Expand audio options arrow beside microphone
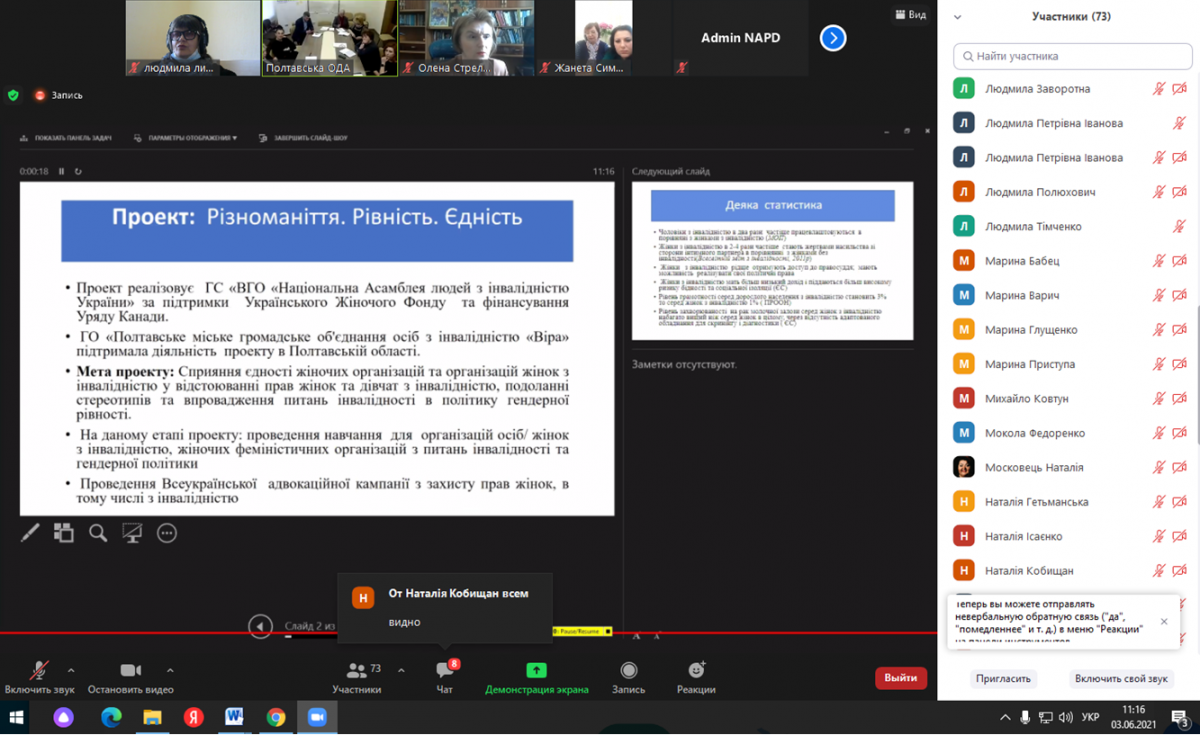The width and height of the screenshot is (1200, 735). pos(71,670)
